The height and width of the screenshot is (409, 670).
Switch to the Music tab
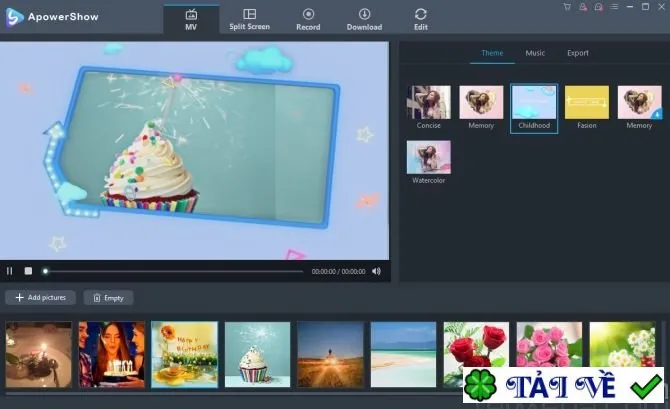click(535, 53)
